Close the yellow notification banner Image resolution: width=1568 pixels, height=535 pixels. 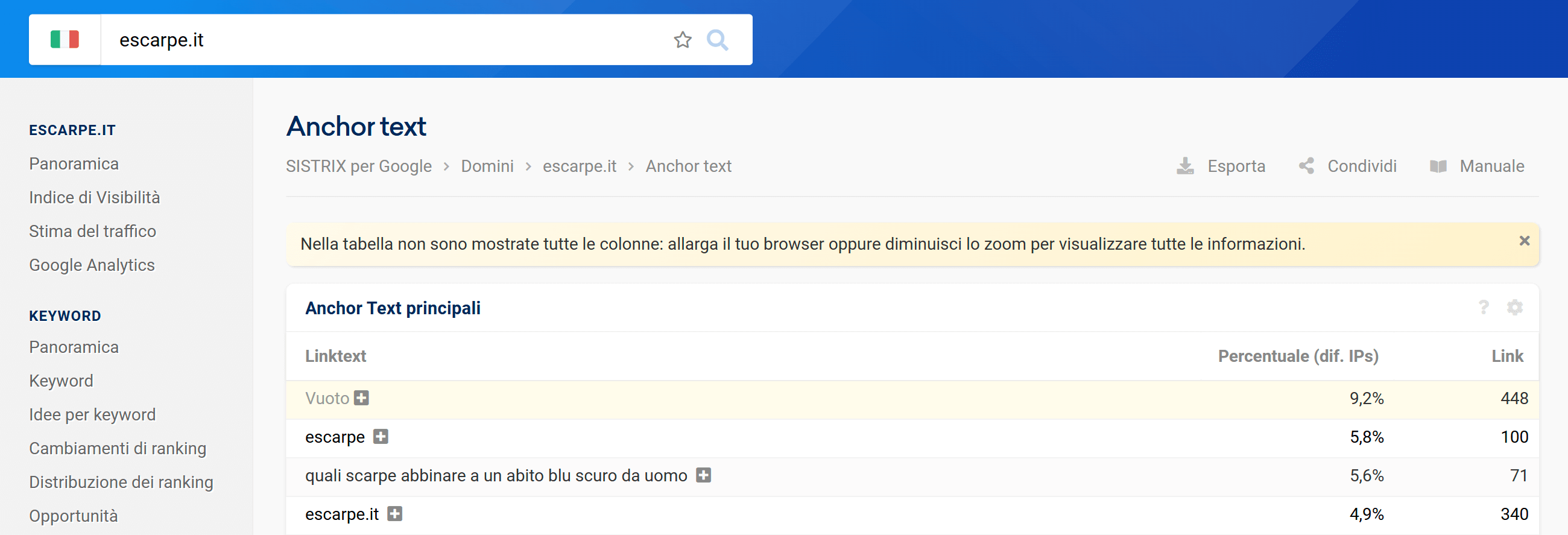click(1524, 241)
